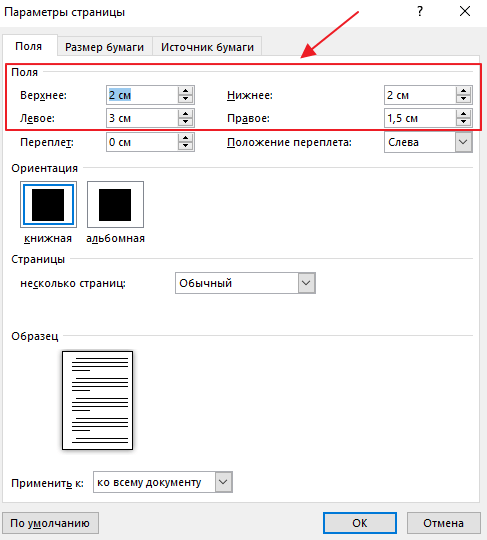Screen dimensions: 487x540
Task: Click the Отмена button
Action: (444, 523)
